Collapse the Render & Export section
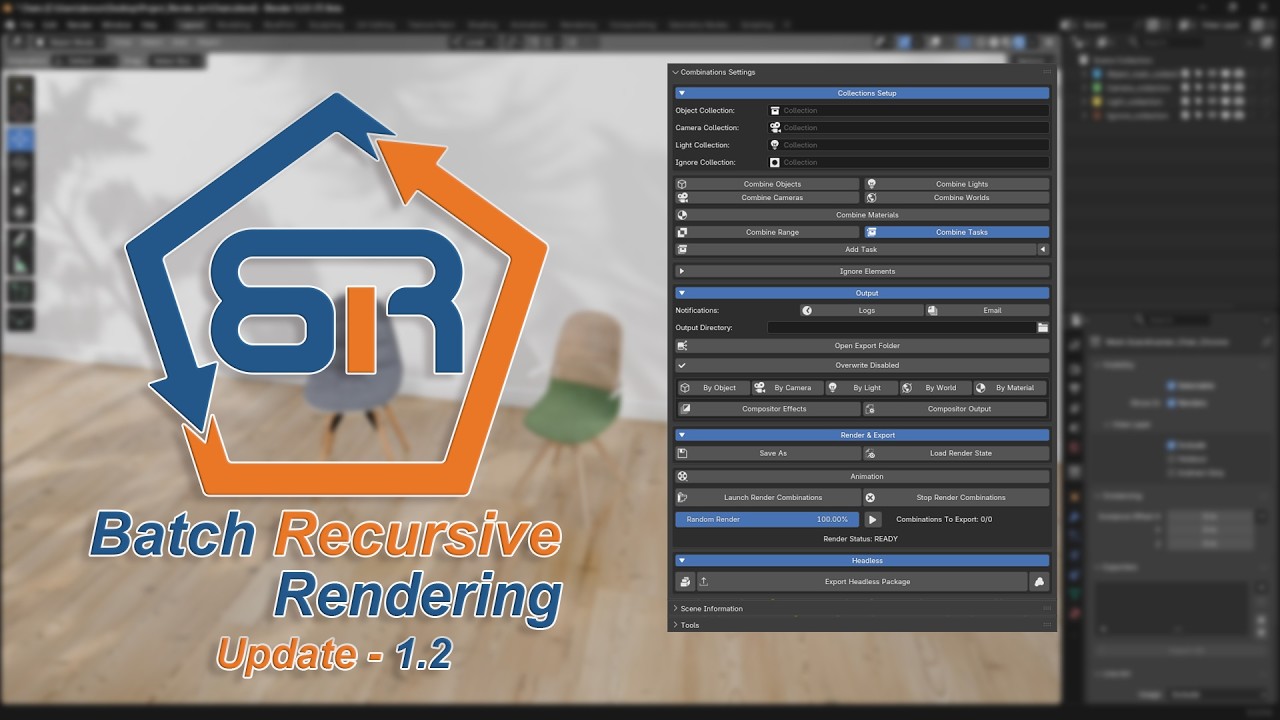 (x=862, y=435)
